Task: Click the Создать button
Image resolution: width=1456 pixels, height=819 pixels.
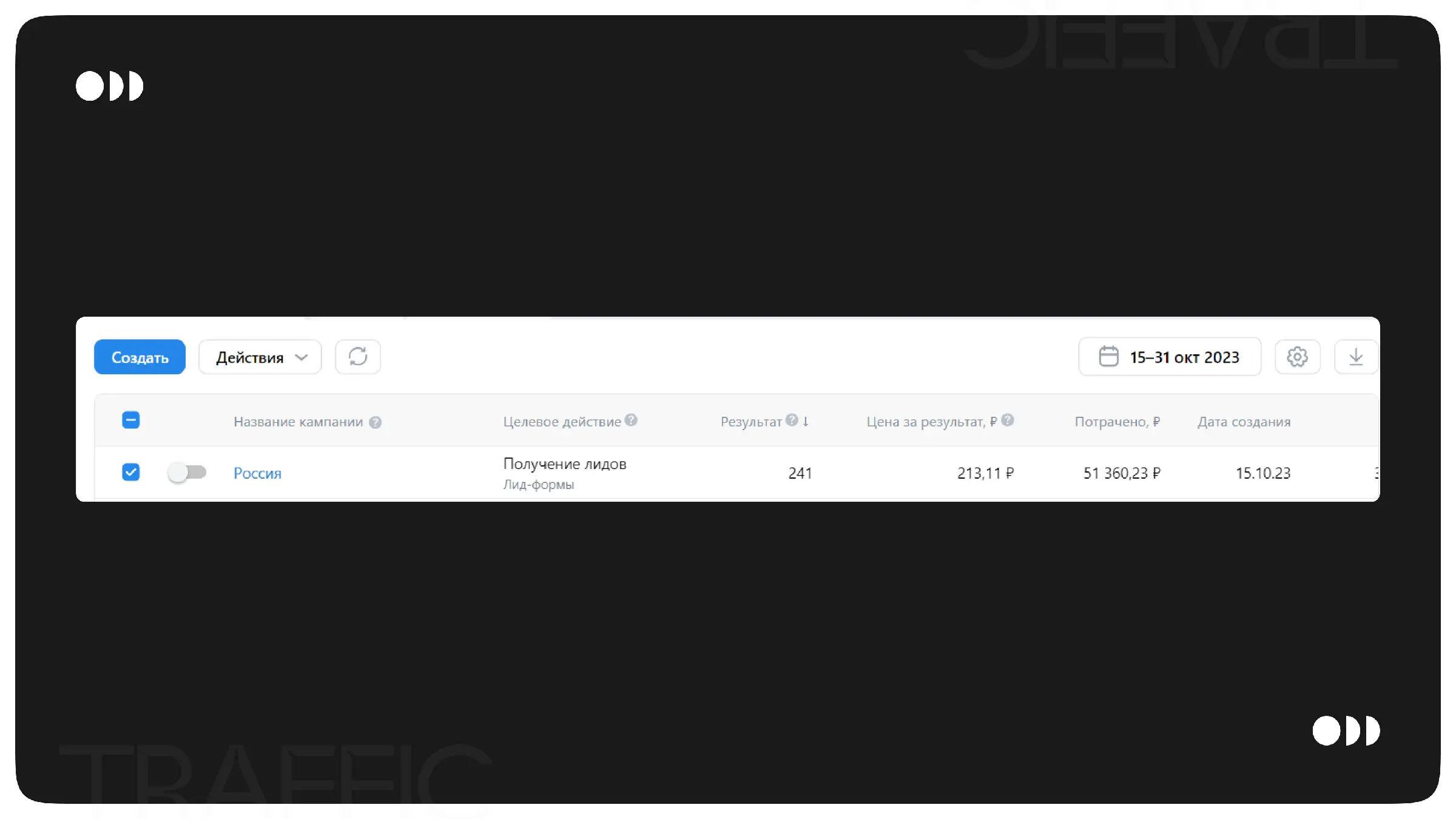Action: click(140, 357)
